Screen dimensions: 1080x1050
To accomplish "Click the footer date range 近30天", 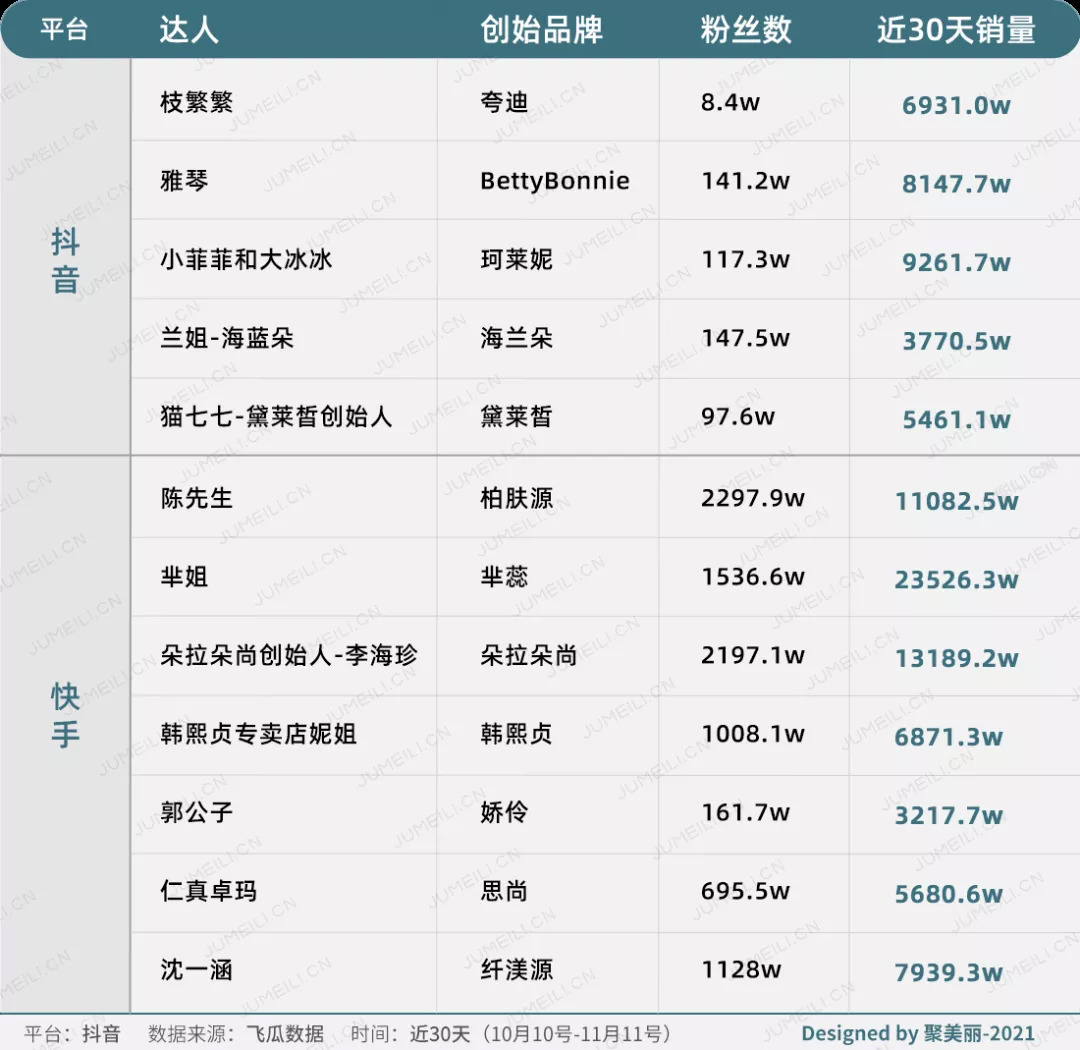I will [439, 1033].
